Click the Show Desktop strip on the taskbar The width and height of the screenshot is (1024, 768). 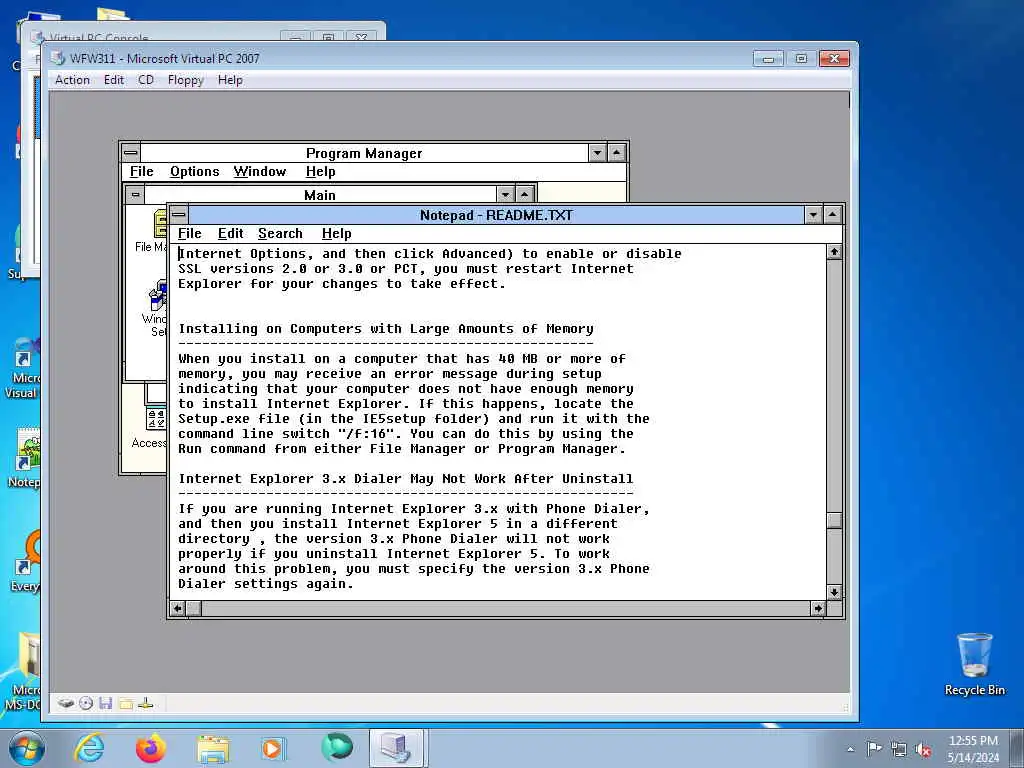tap(1017, 748)
